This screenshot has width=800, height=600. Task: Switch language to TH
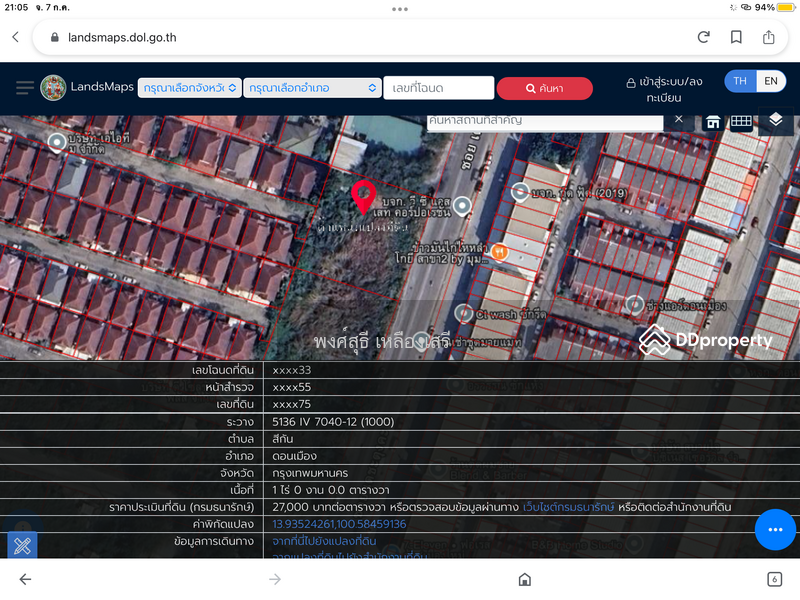point(740,81)
